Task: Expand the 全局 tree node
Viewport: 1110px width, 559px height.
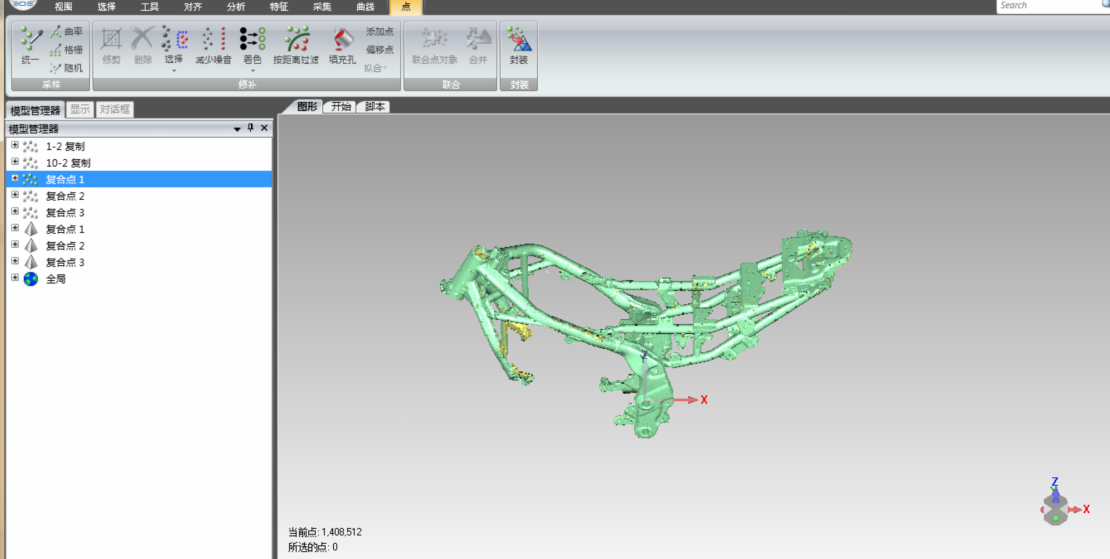Action: pos(15,279)
